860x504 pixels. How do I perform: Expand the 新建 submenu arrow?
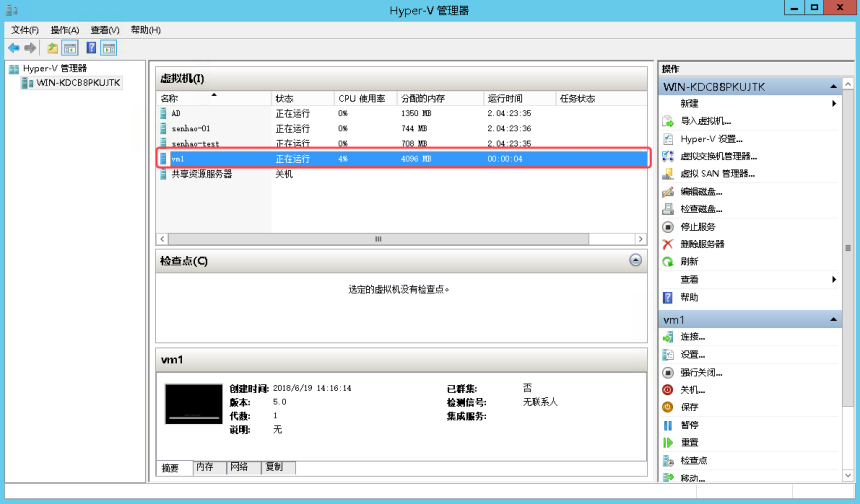click(x=834, y=103)
